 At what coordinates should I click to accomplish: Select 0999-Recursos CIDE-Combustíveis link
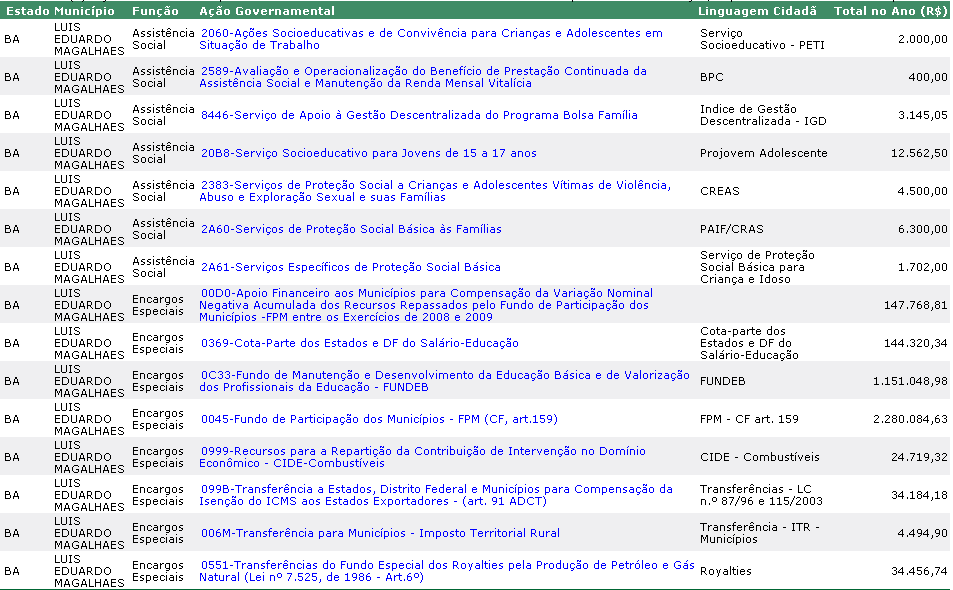point(423,451)
